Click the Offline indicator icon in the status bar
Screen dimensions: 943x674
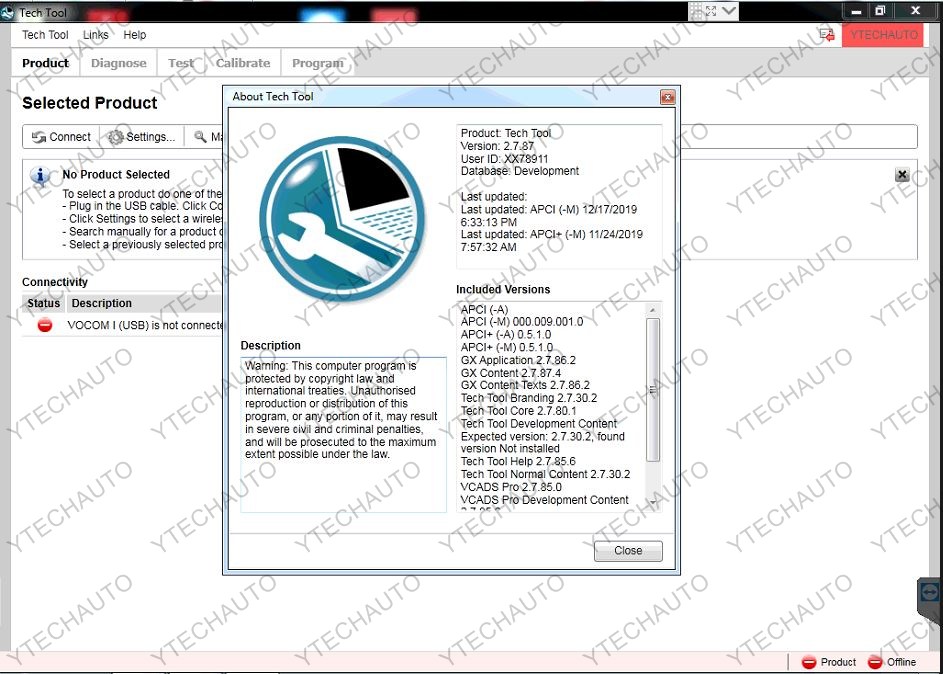[x=875, y=661]
